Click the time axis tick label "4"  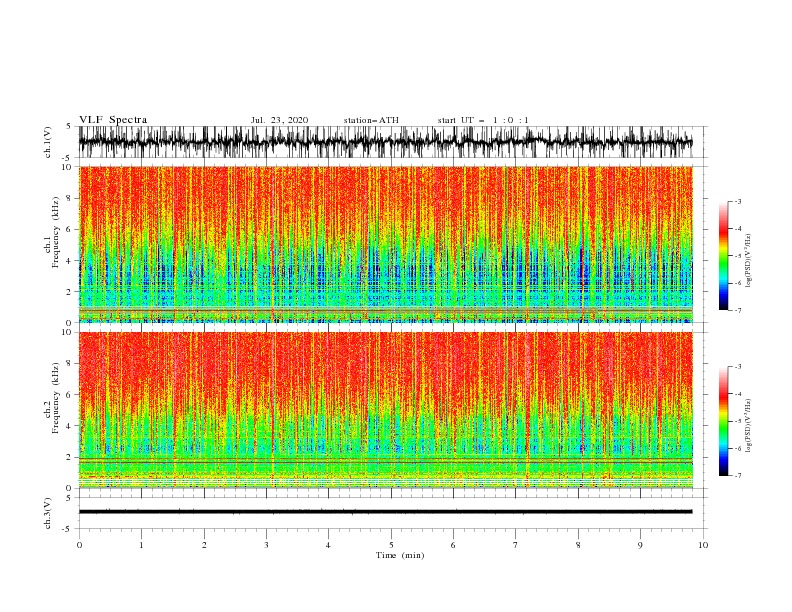[x=328, y=545]
